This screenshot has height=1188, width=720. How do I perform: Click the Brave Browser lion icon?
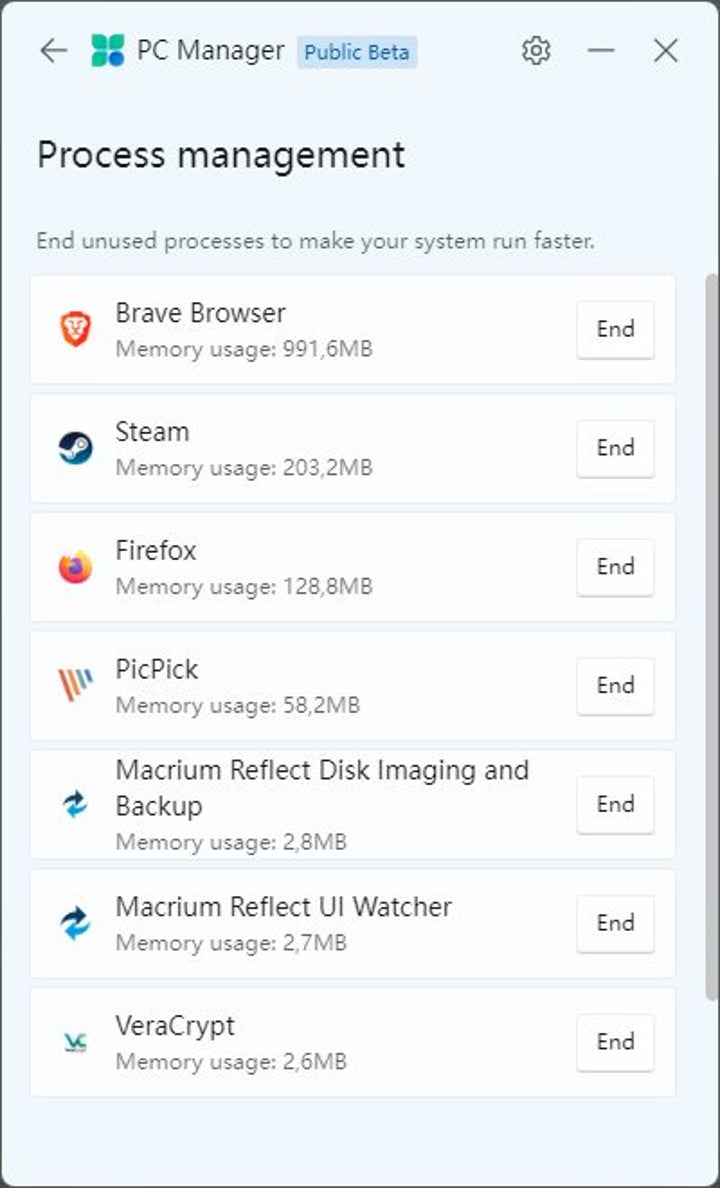75,329
